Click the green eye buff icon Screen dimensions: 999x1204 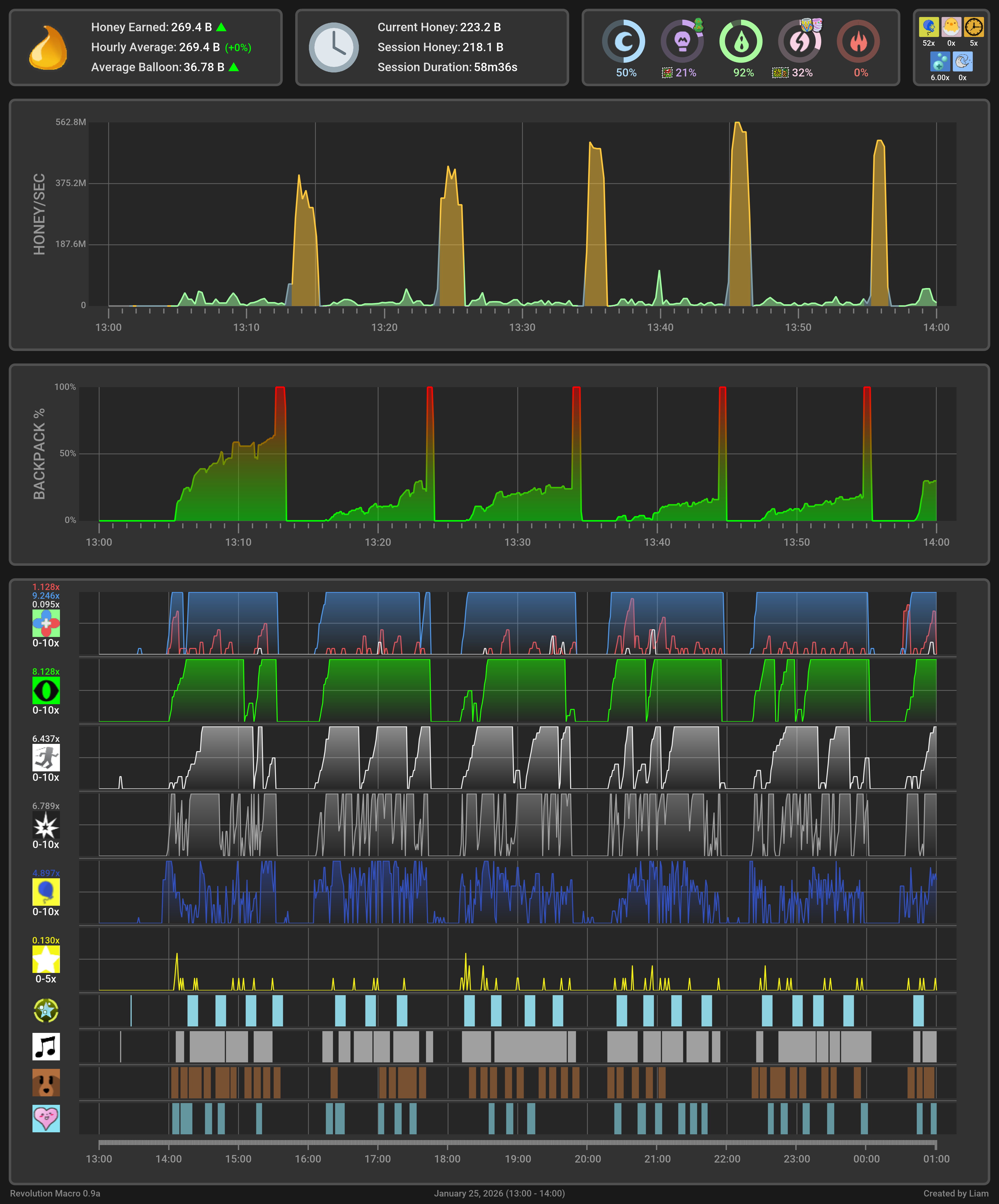point(46,690)
